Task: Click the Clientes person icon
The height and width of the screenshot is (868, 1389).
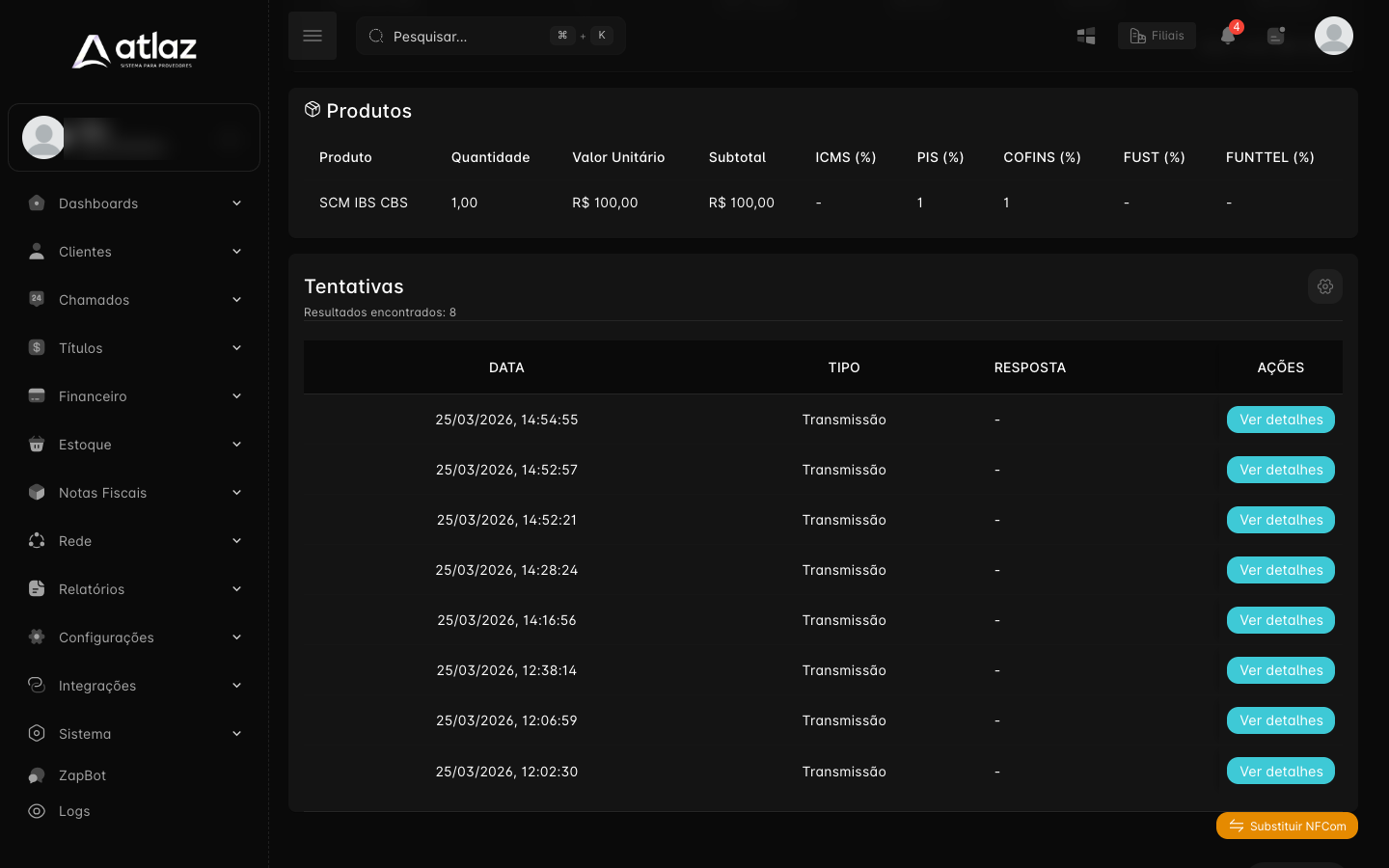Action: click(x=37, y=251)
